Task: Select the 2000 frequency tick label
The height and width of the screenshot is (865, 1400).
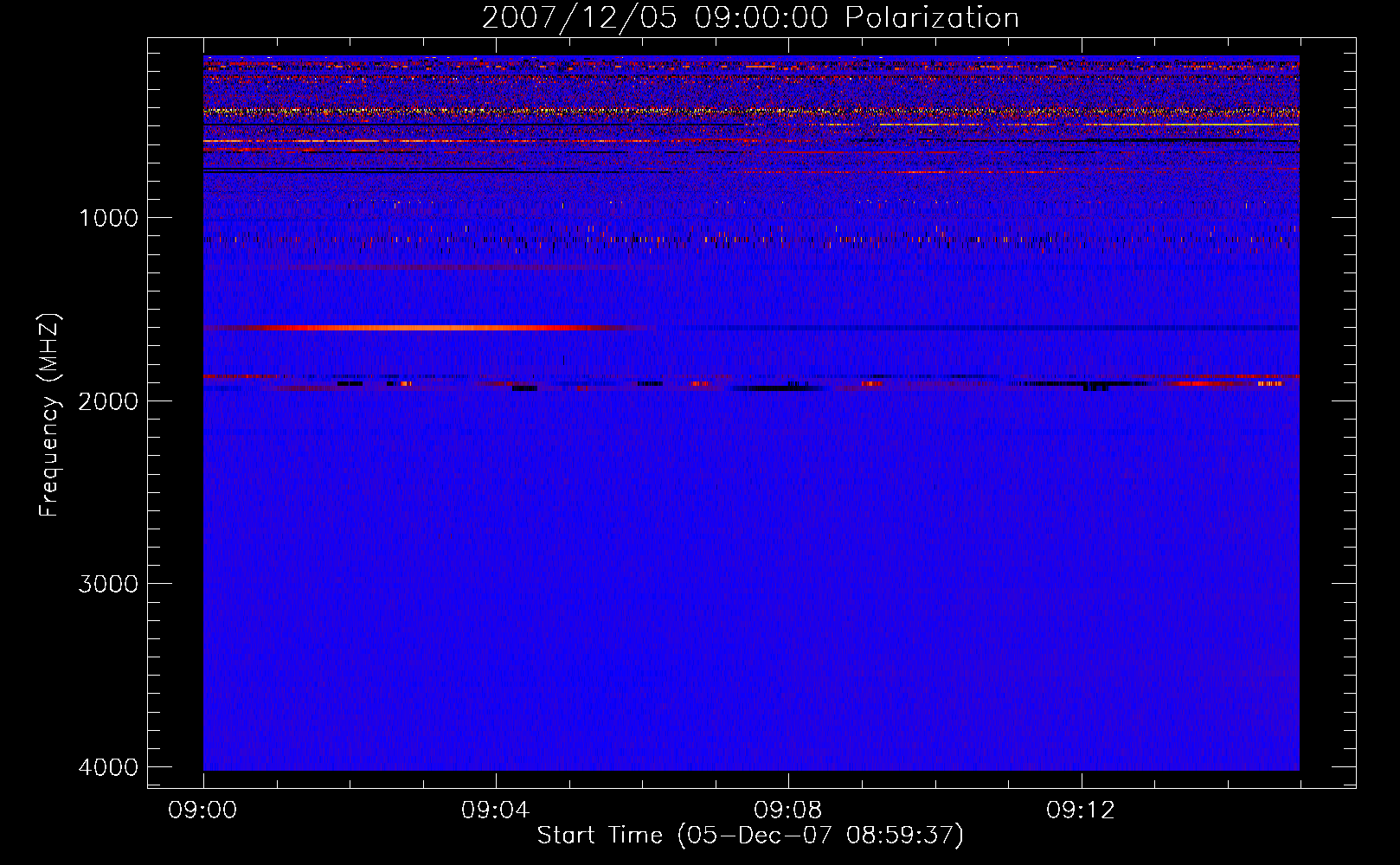Action: point(108,400)
